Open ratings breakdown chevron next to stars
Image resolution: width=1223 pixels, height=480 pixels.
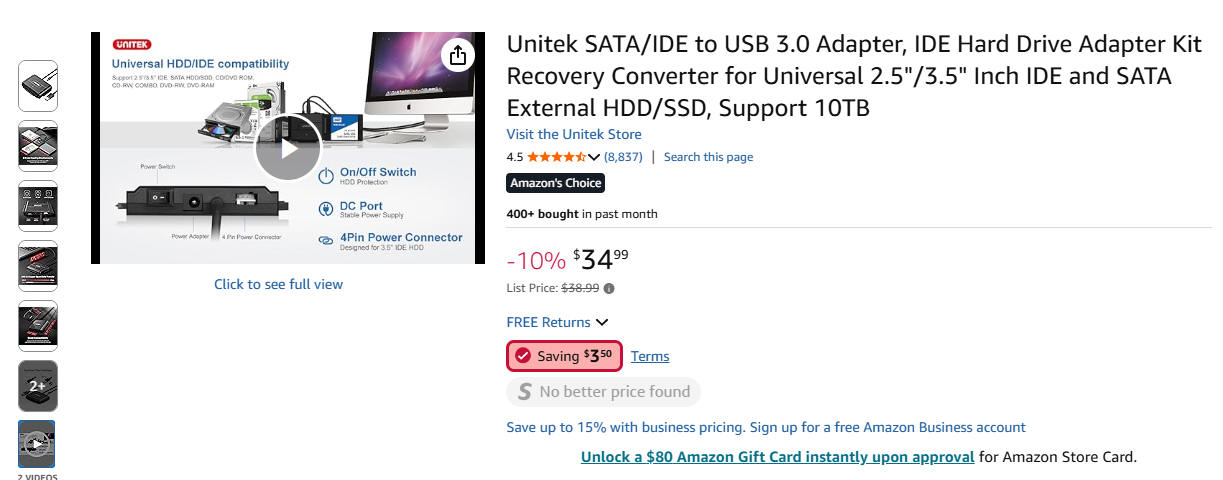(595, 157)
